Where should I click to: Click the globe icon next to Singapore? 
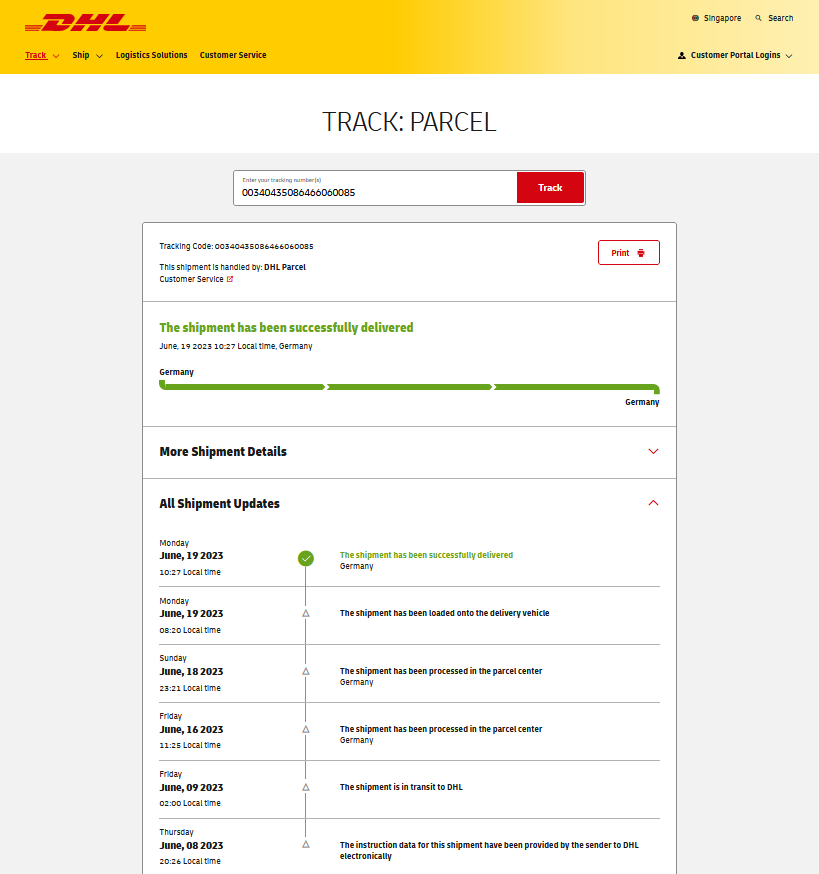pos(696,18)
